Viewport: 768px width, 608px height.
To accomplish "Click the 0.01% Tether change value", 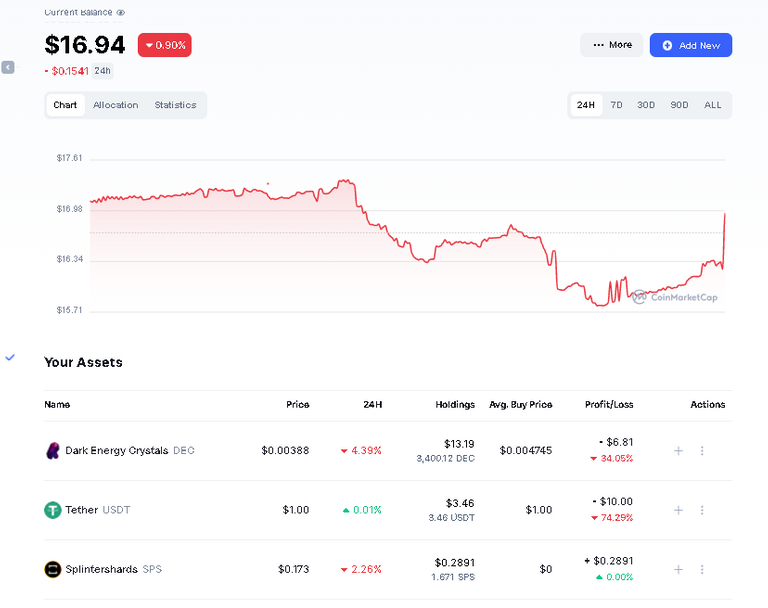I will [x=362, y=510].
